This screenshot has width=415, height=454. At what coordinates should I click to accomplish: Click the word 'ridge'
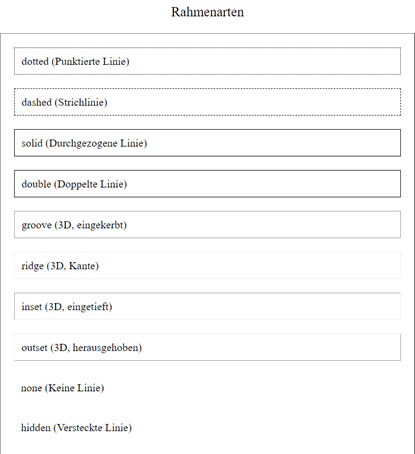click(33, 266)
